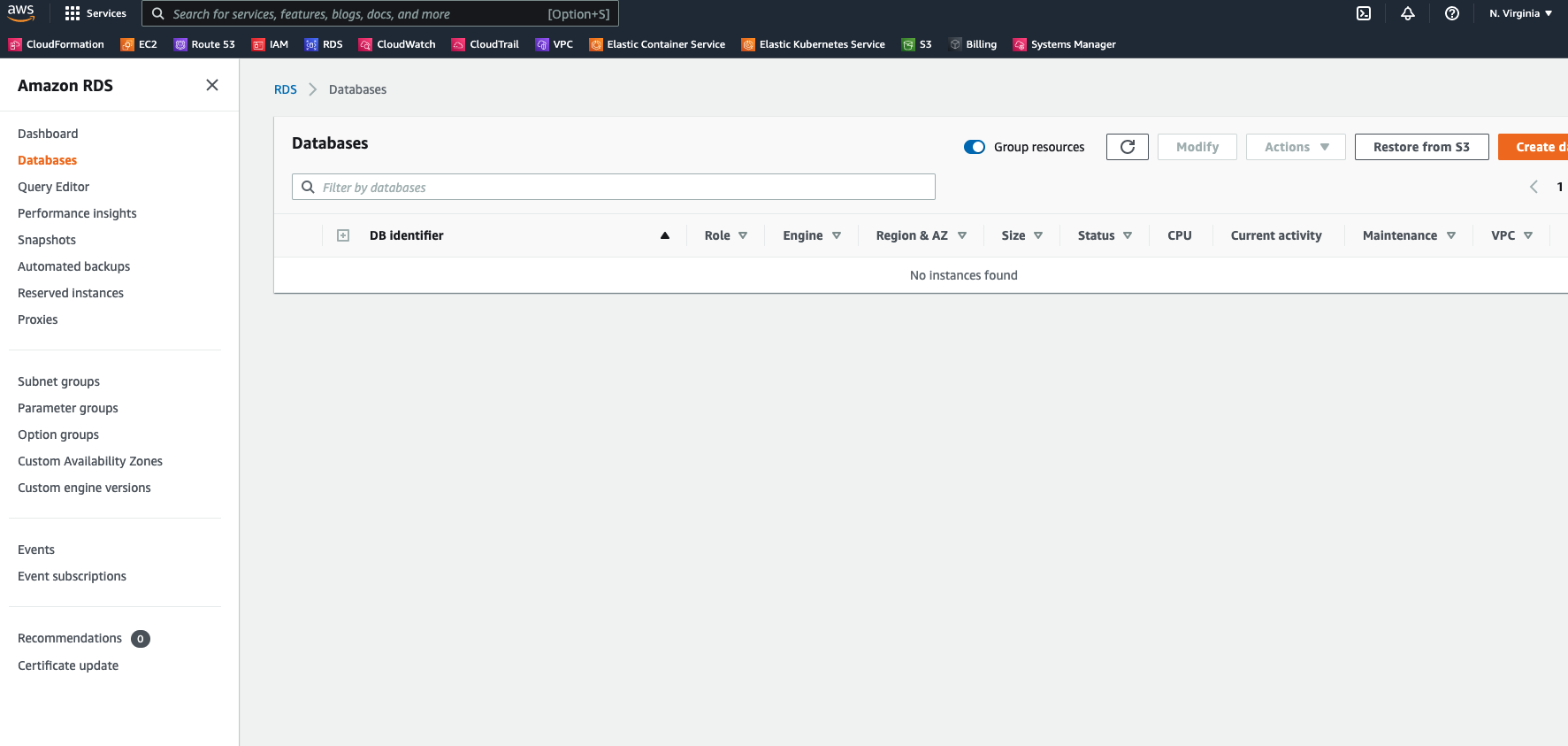Open the N. Virginia region selector
This screenshot has width=1568, height=746.
(x=1520, y=13)
